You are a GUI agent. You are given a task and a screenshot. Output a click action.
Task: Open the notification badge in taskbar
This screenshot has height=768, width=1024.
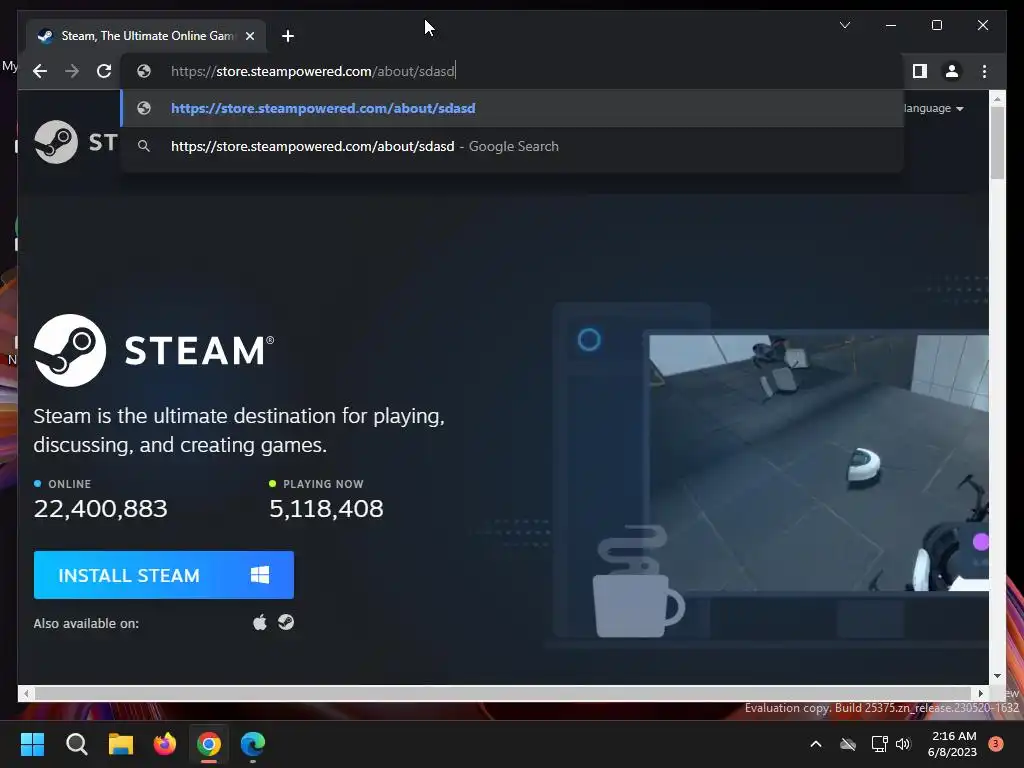tap(996, 744)
